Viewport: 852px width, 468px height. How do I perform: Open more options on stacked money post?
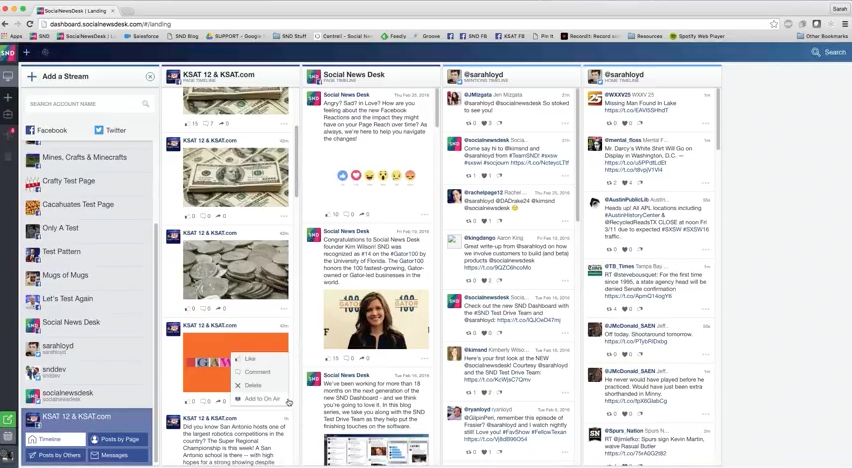coord(284,216)
